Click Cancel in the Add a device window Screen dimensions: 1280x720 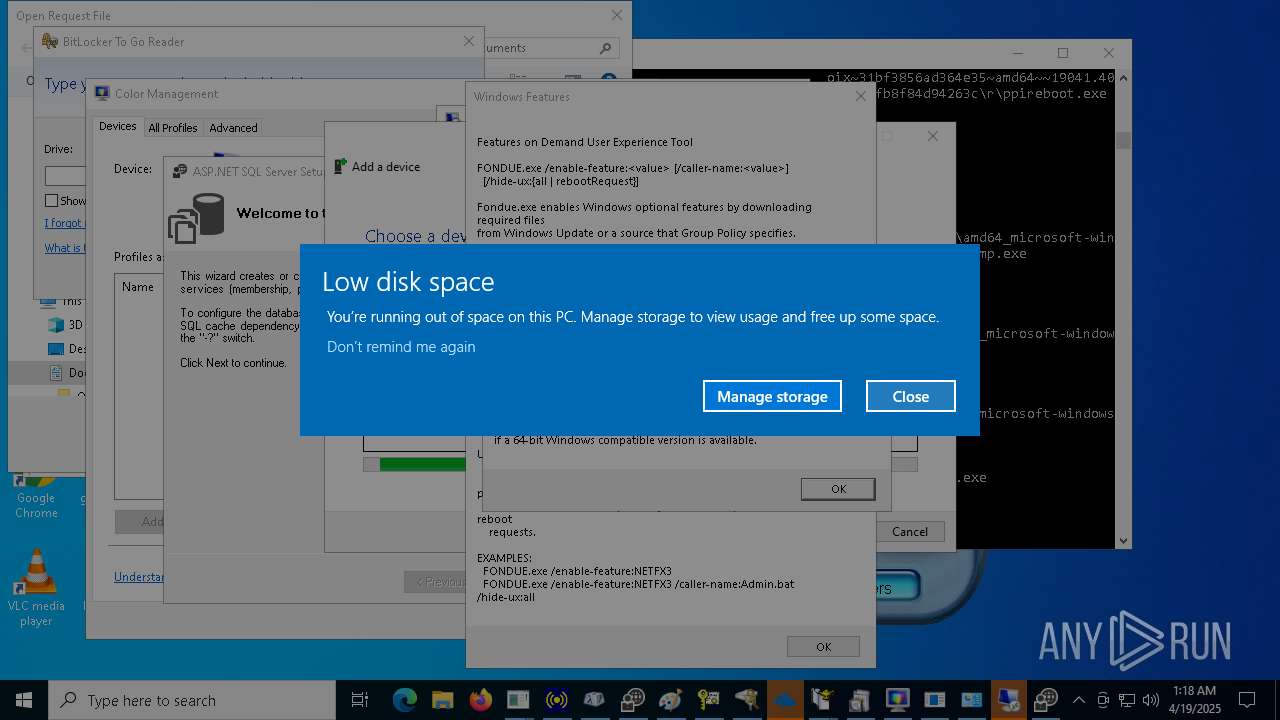(910, 532)
